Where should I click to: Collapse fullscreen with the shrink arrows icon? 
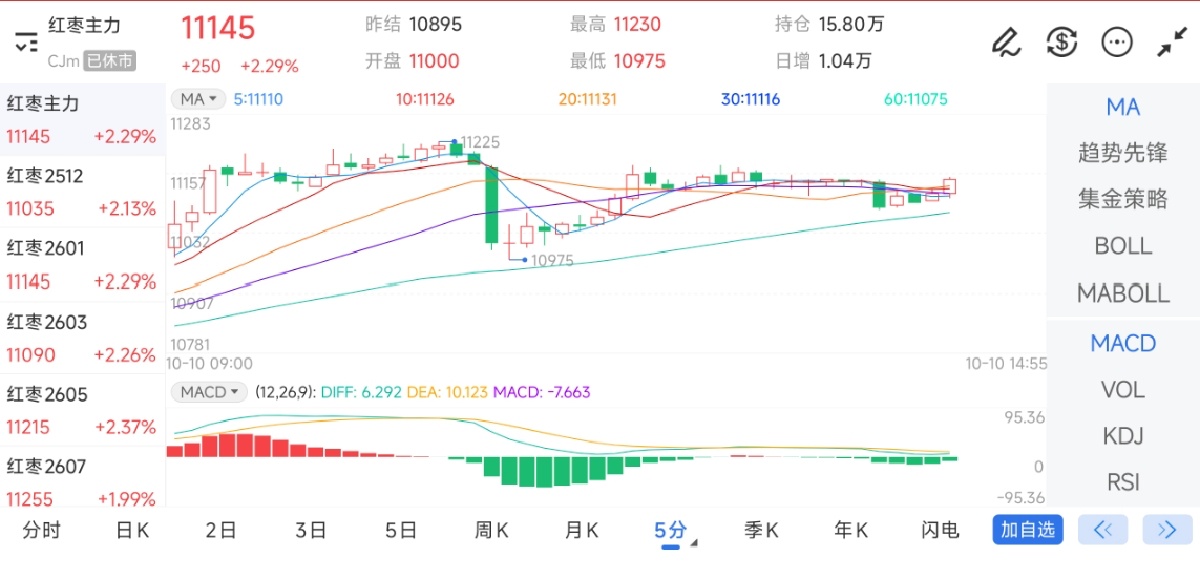1171,42
